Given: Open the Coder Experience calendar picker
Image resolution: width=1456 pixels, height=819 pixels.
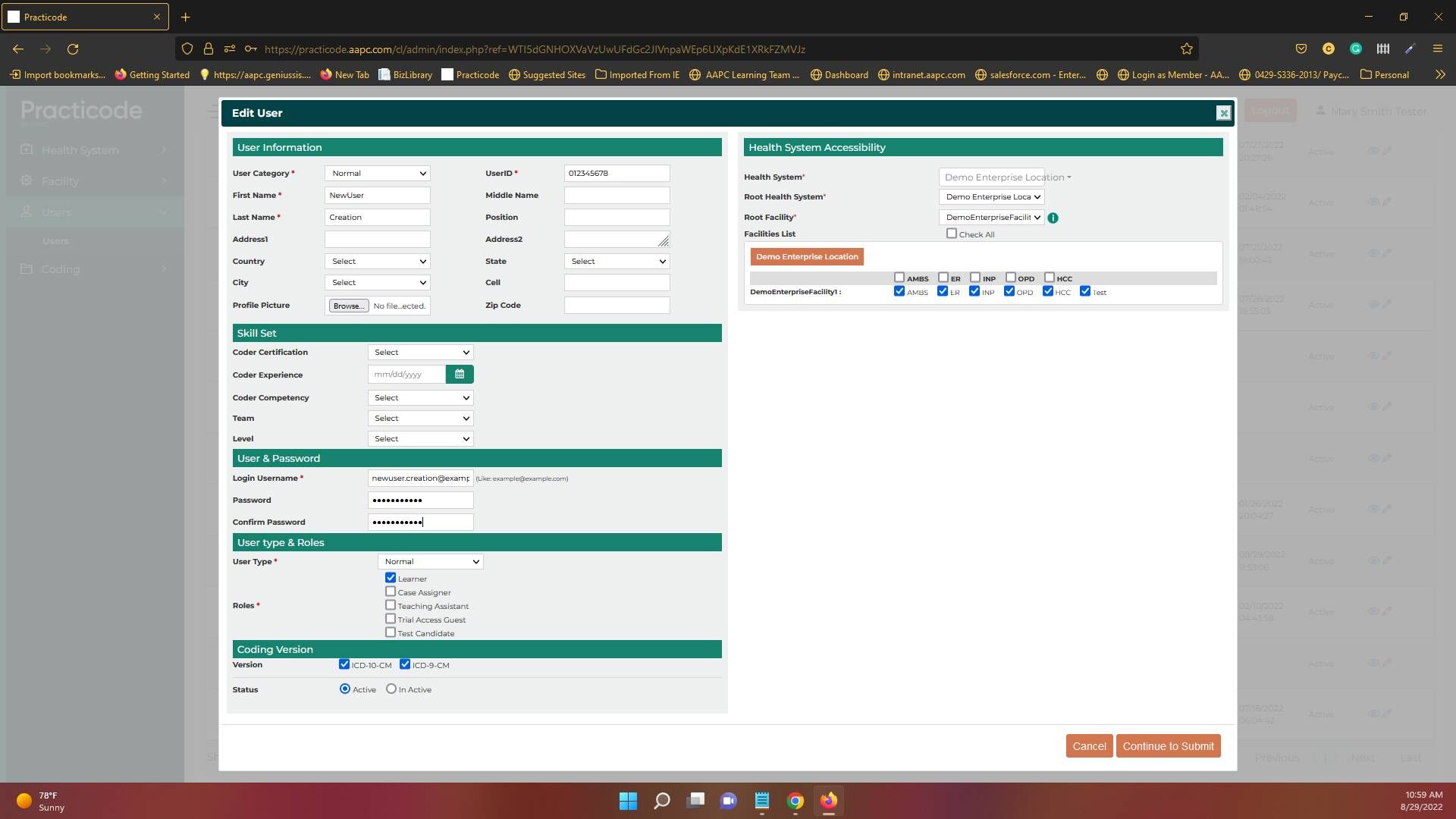Looking at the screenshot, I should pos(460,375).
